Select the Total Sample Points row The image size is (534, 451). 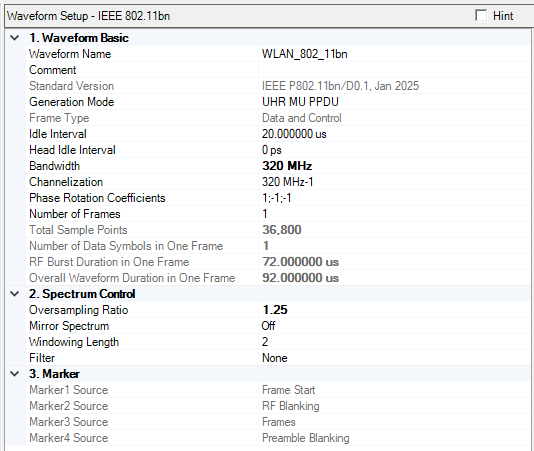coord(278,230)
